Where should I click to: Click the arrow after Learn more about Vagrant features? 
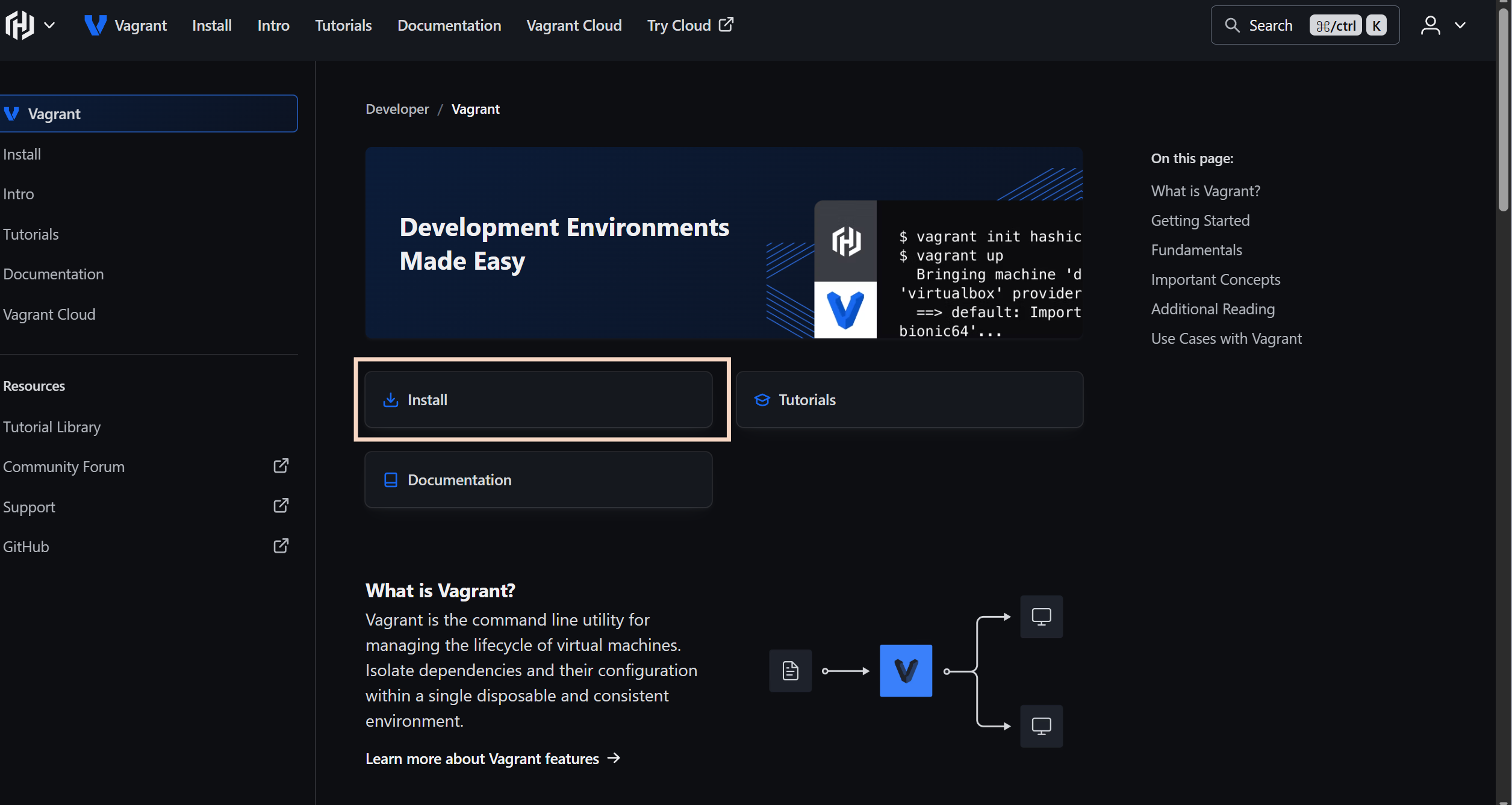[614, 758]
